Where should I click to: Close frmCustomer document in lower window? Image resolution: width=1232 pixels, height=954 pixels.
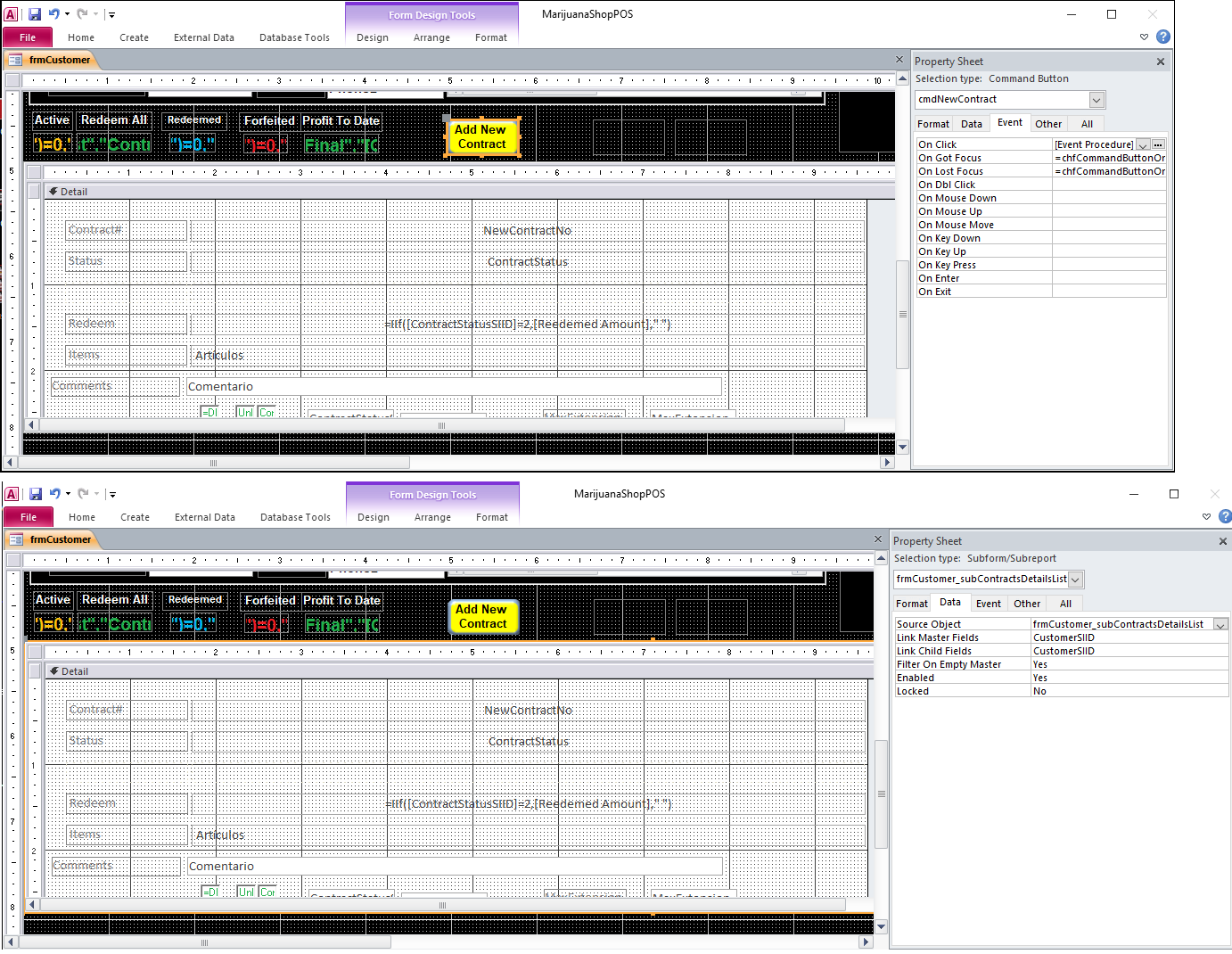[x=878, y=539]
